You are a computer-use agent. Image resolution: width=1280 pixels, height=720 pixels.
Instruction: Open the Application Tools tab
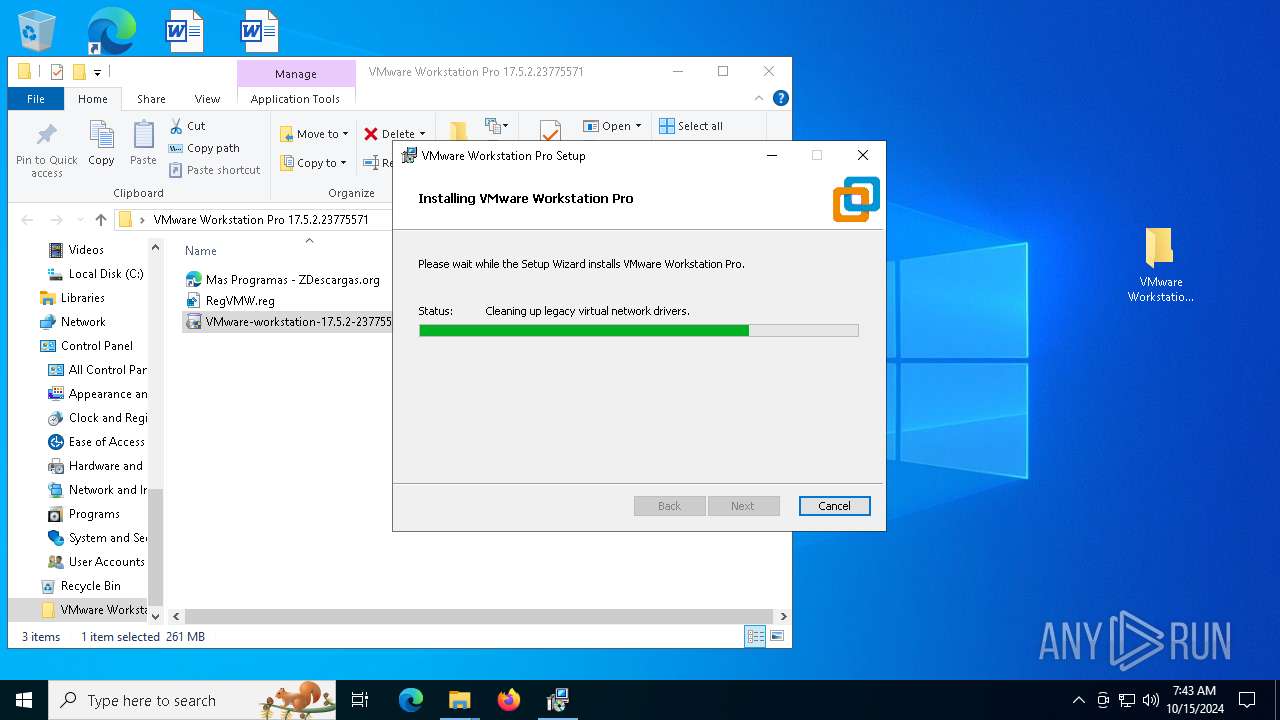(x=295, y=99)
